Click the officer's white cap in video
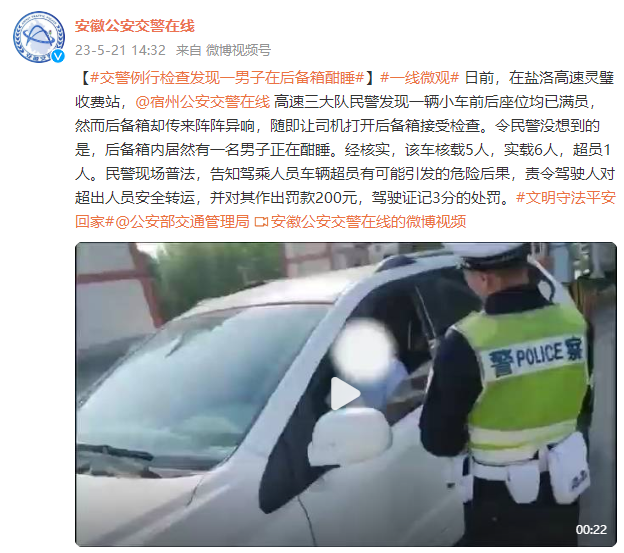This screenshot has height=553, width=624. tap(491, 255)
